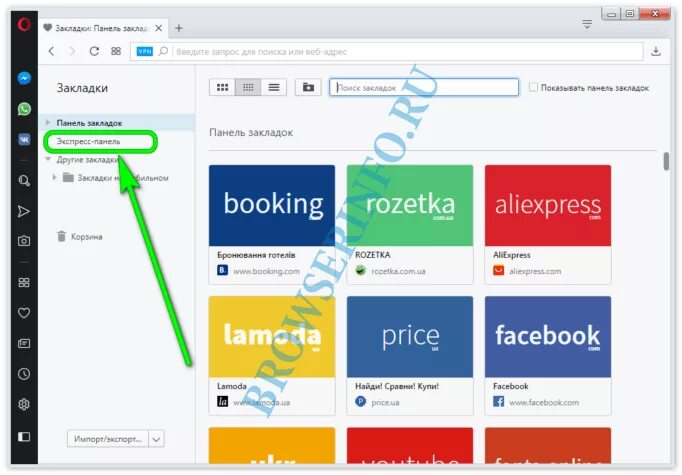Click the Поиск закладок search field
682x475 pixels.
[424, 87]
